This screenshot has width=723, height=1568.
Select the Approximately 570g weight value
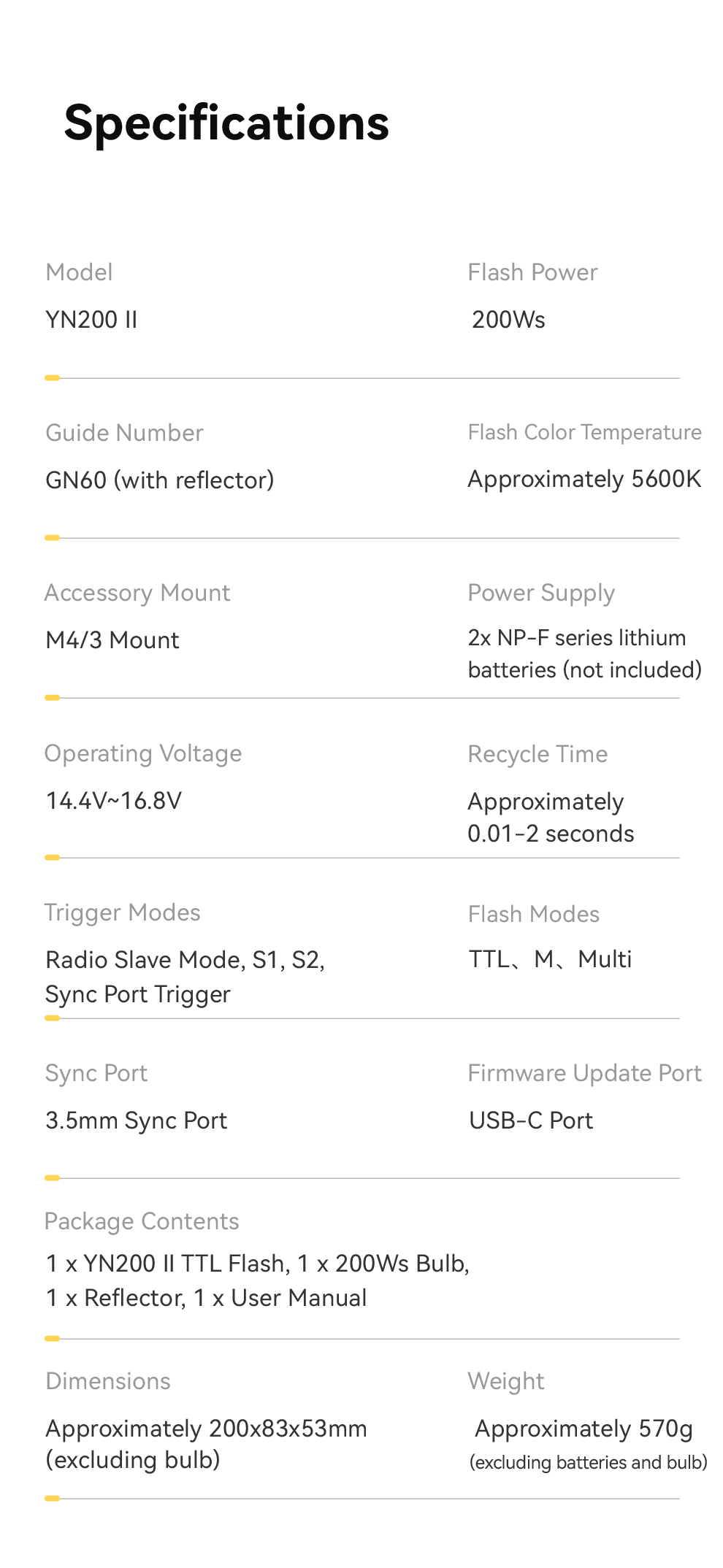pos(584,1429)
